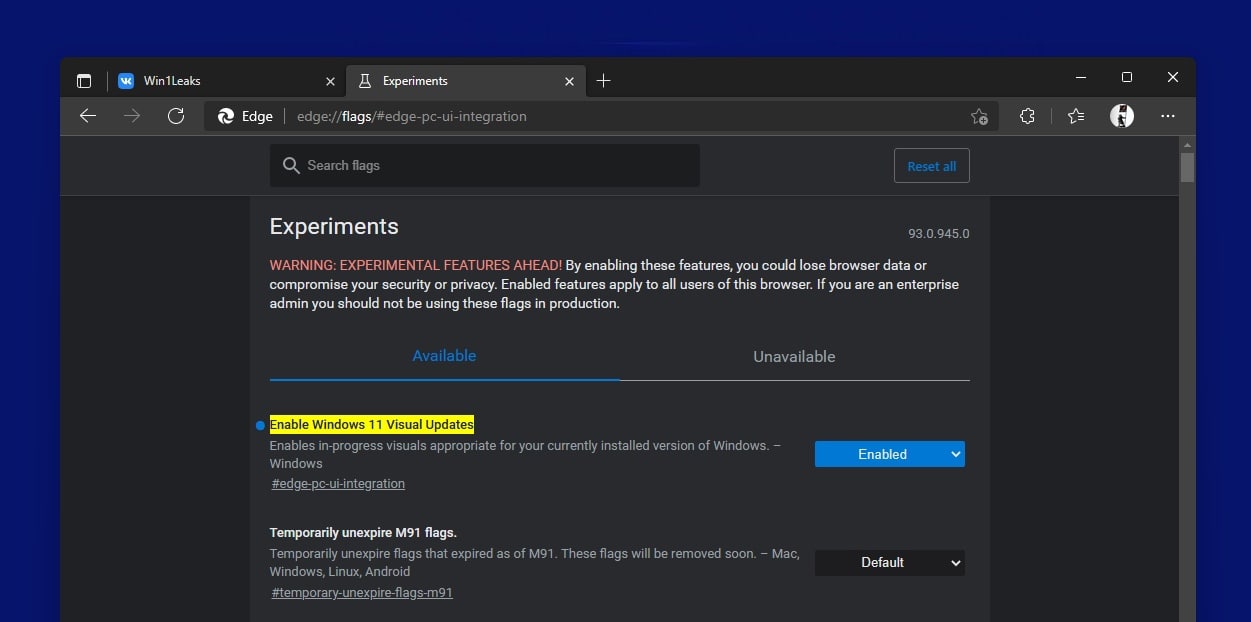Open the Favorites list icon
The width and height of the screenshot is (1251, 622).
[1076, 116]
